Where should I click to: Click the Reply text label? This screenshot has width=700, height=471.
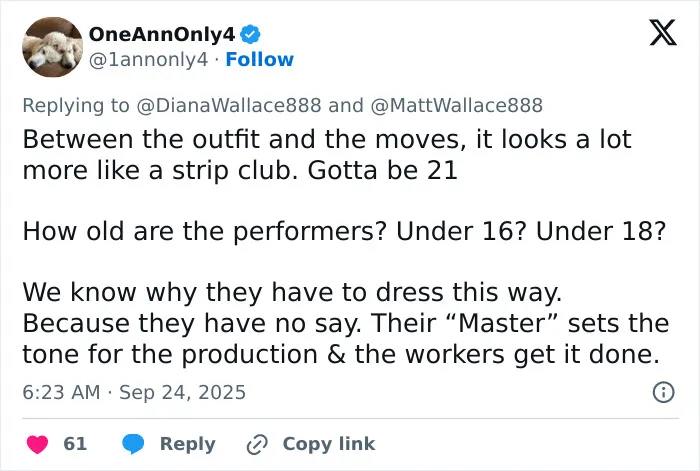pos(188,444)
